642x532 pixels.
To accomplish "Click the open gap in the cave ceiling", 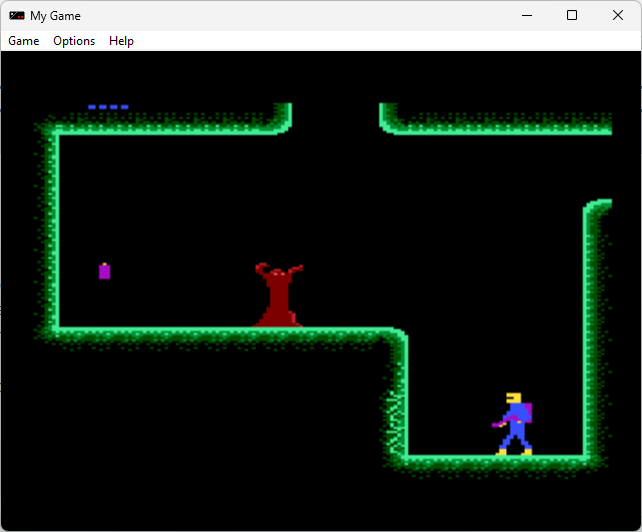I will 335,115.
